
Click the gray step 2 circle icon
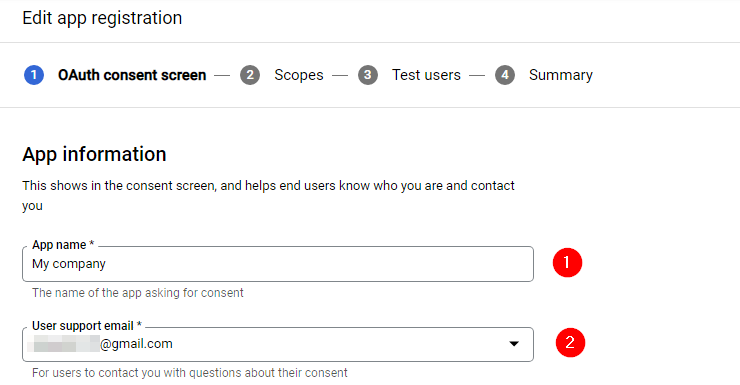250,75
